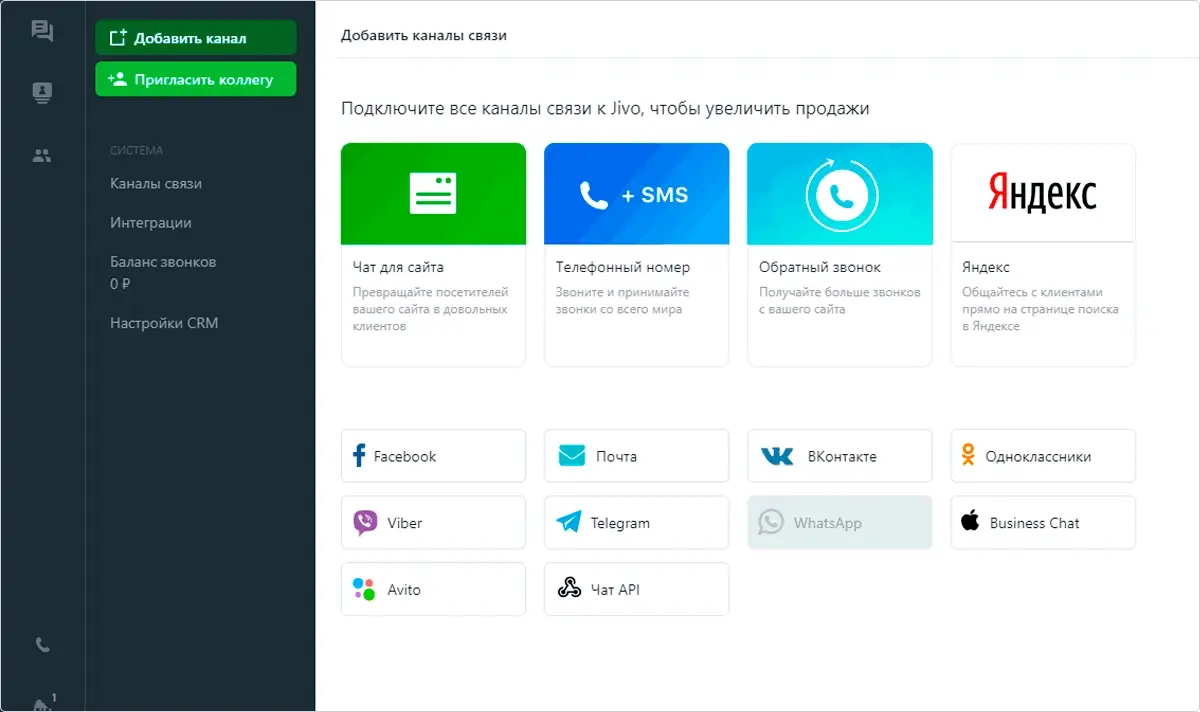Click the Viber logo icon
The image size is (1200, 712).
click(365, 523)
